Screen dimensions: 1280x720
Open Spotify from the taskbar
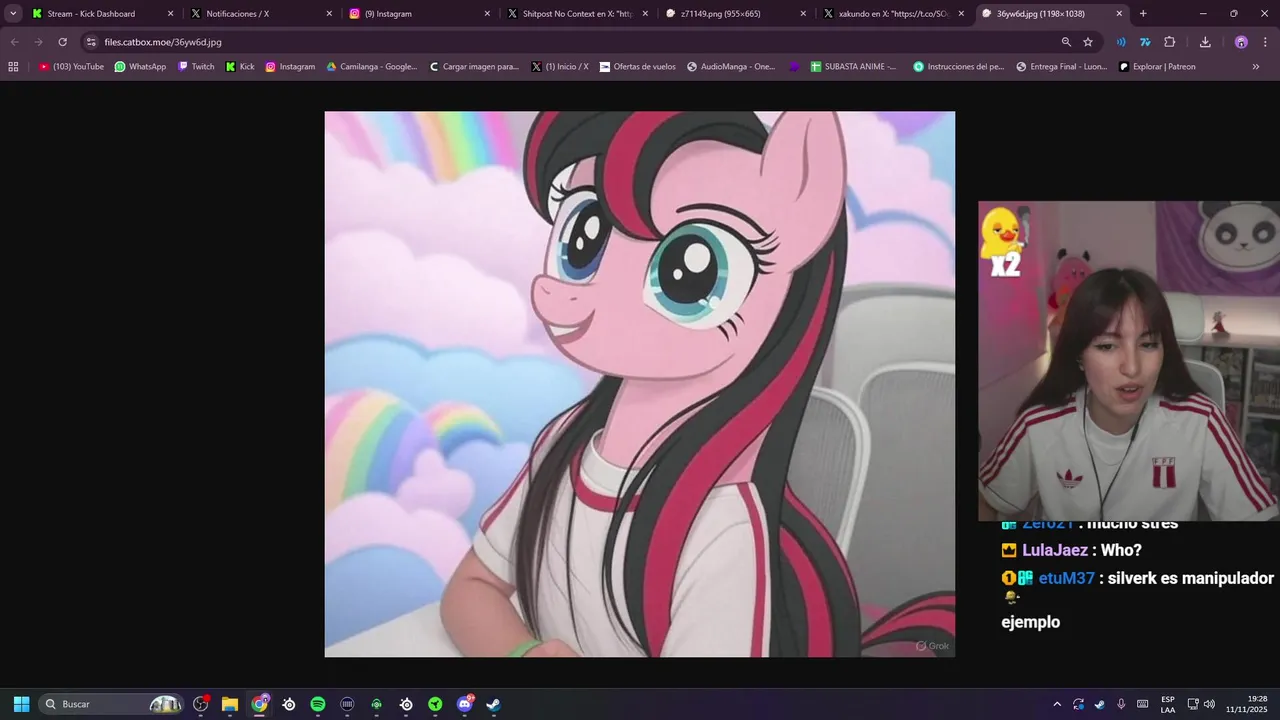(318, 704)
